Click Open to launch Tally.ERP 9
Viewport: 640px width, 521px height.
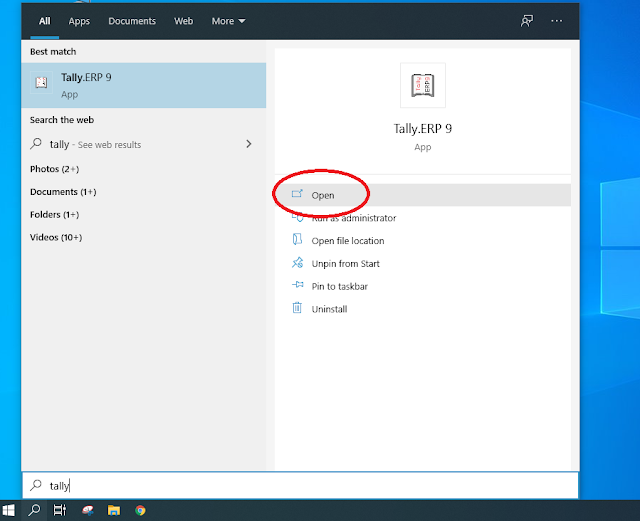click(422, 195)
